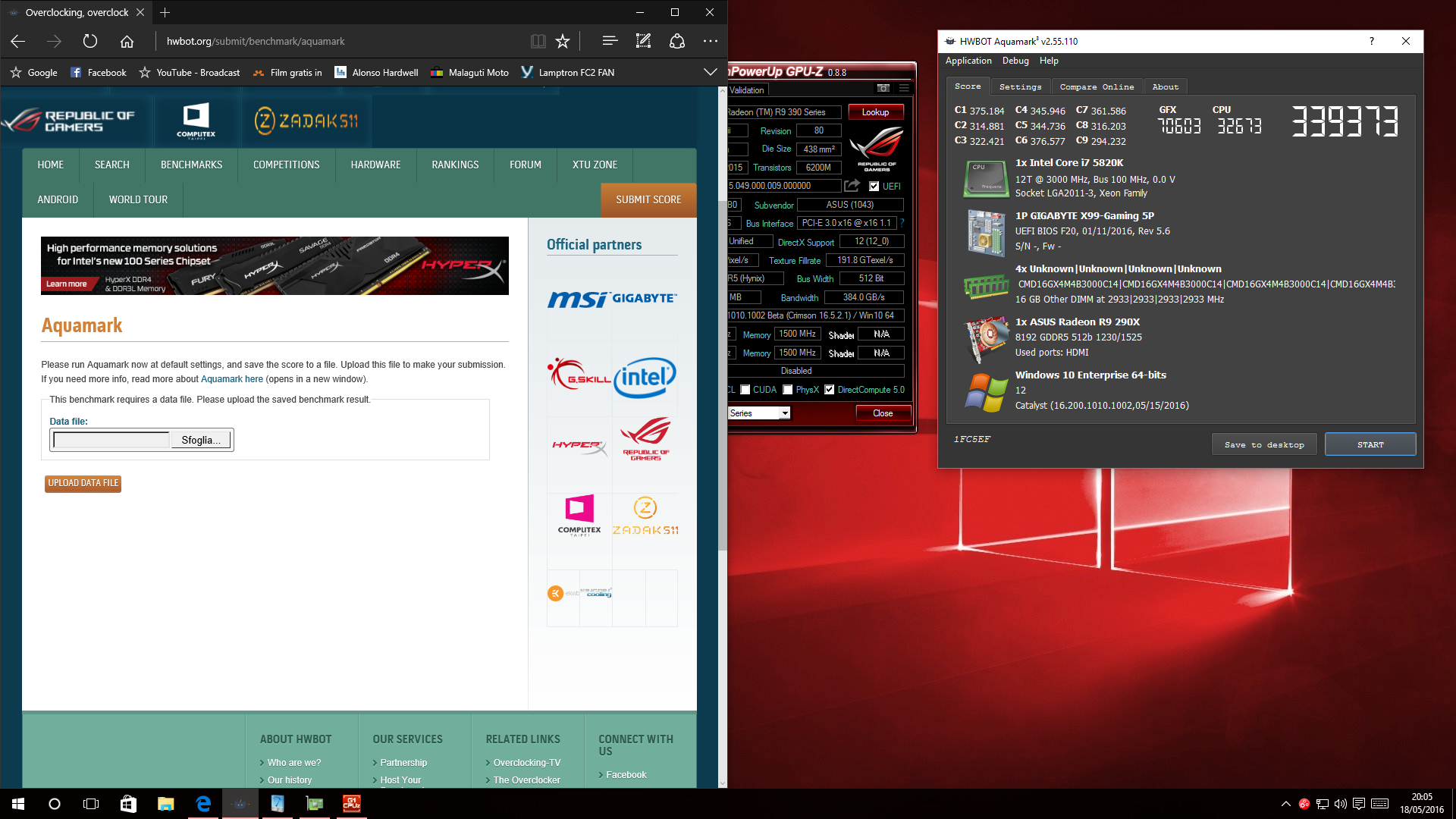Click the browser Back arrow
Image resolution: width=1456 pixels, height=819 pixels.
[18, 41]
